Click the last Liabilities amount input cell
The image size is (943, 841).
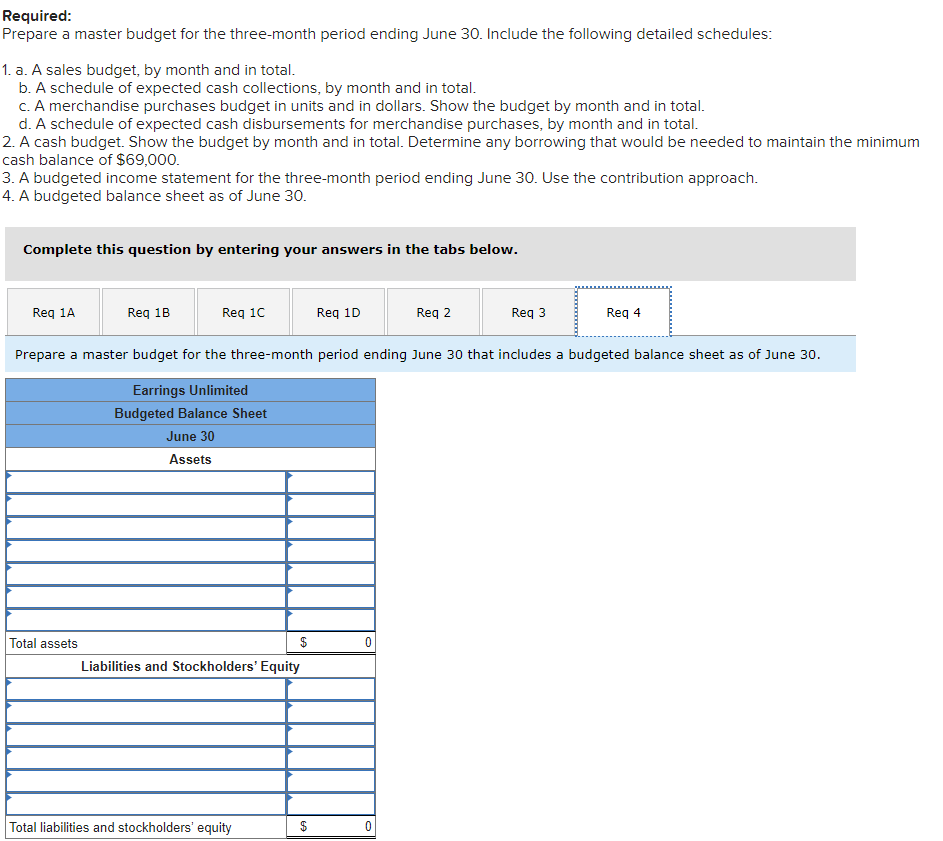[330, 804]
